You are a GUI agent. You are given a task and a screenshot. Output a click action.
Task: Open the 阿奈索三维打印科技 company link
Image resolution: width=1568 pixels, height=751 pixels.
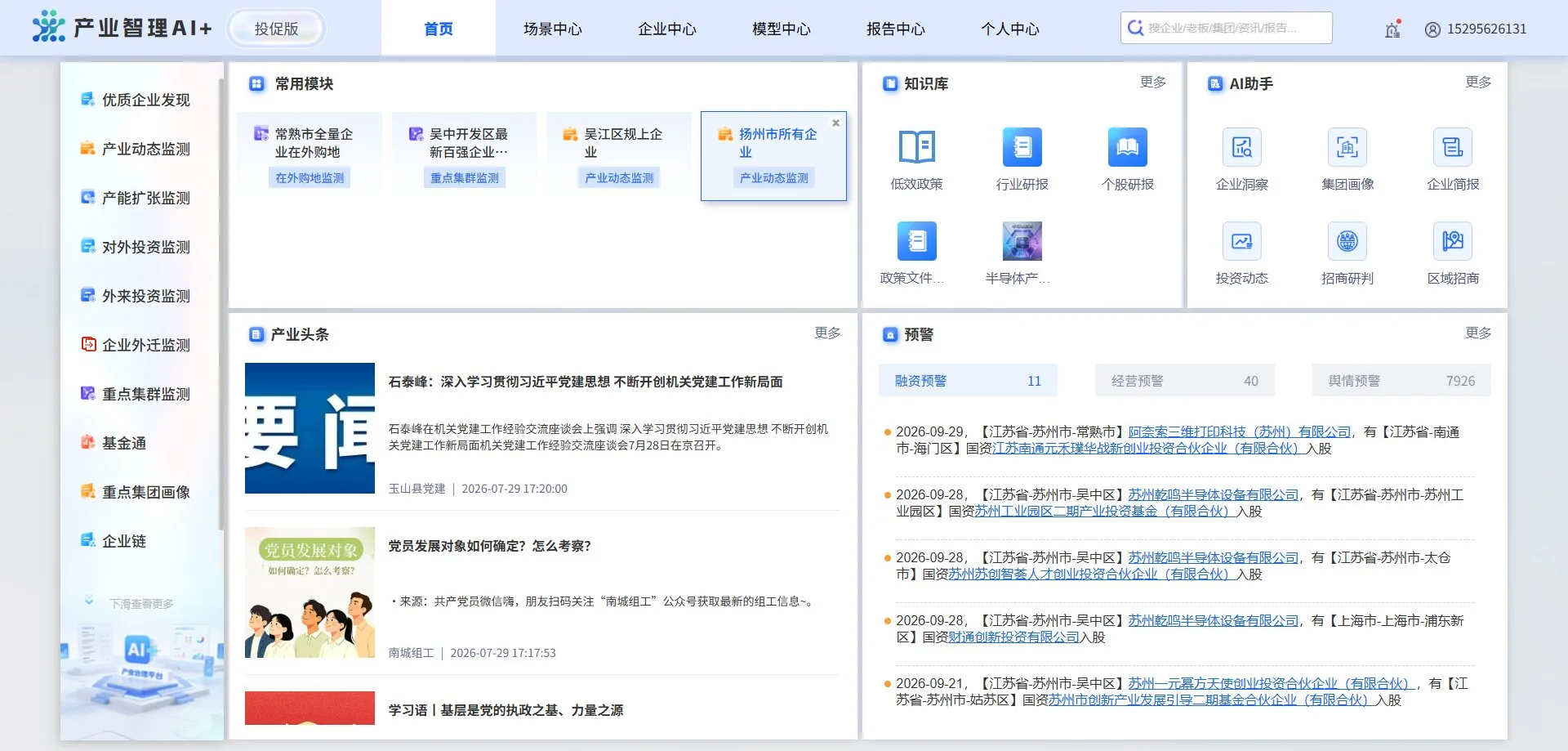click(x=1240, y=431)
